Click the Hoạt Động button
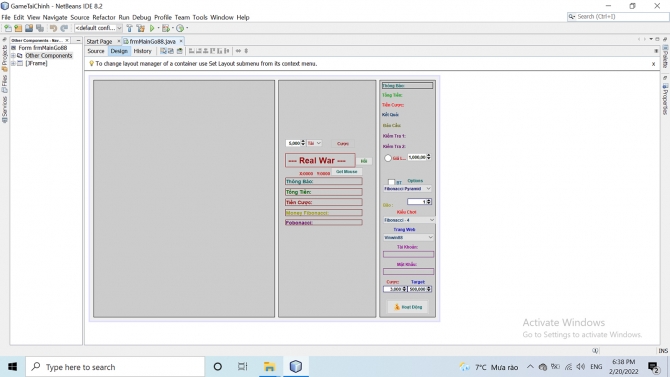This screenshot has height=377, width=670. point(408,307)
